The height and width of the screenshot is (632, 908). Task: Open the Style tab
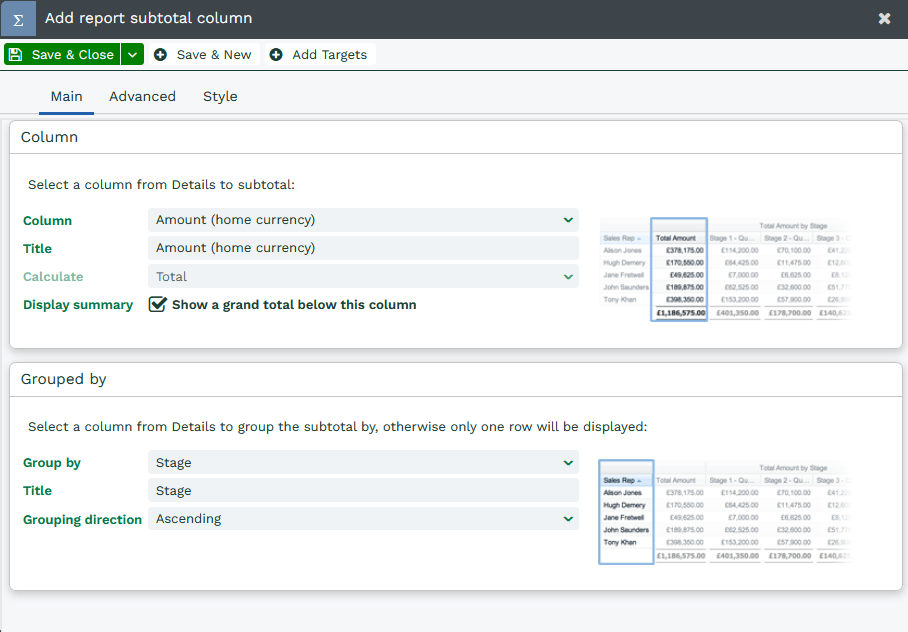point(220,97)
